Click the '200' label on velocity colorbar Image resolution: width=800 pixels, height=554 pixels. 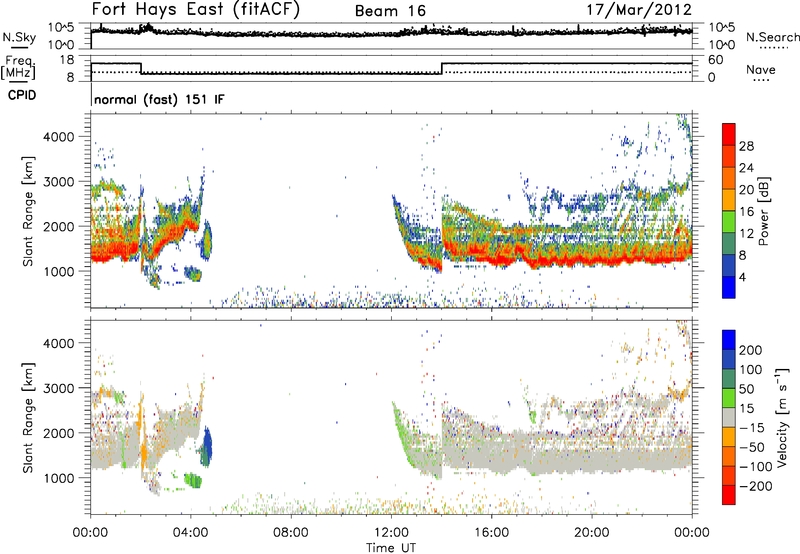(x=750, y=350)
